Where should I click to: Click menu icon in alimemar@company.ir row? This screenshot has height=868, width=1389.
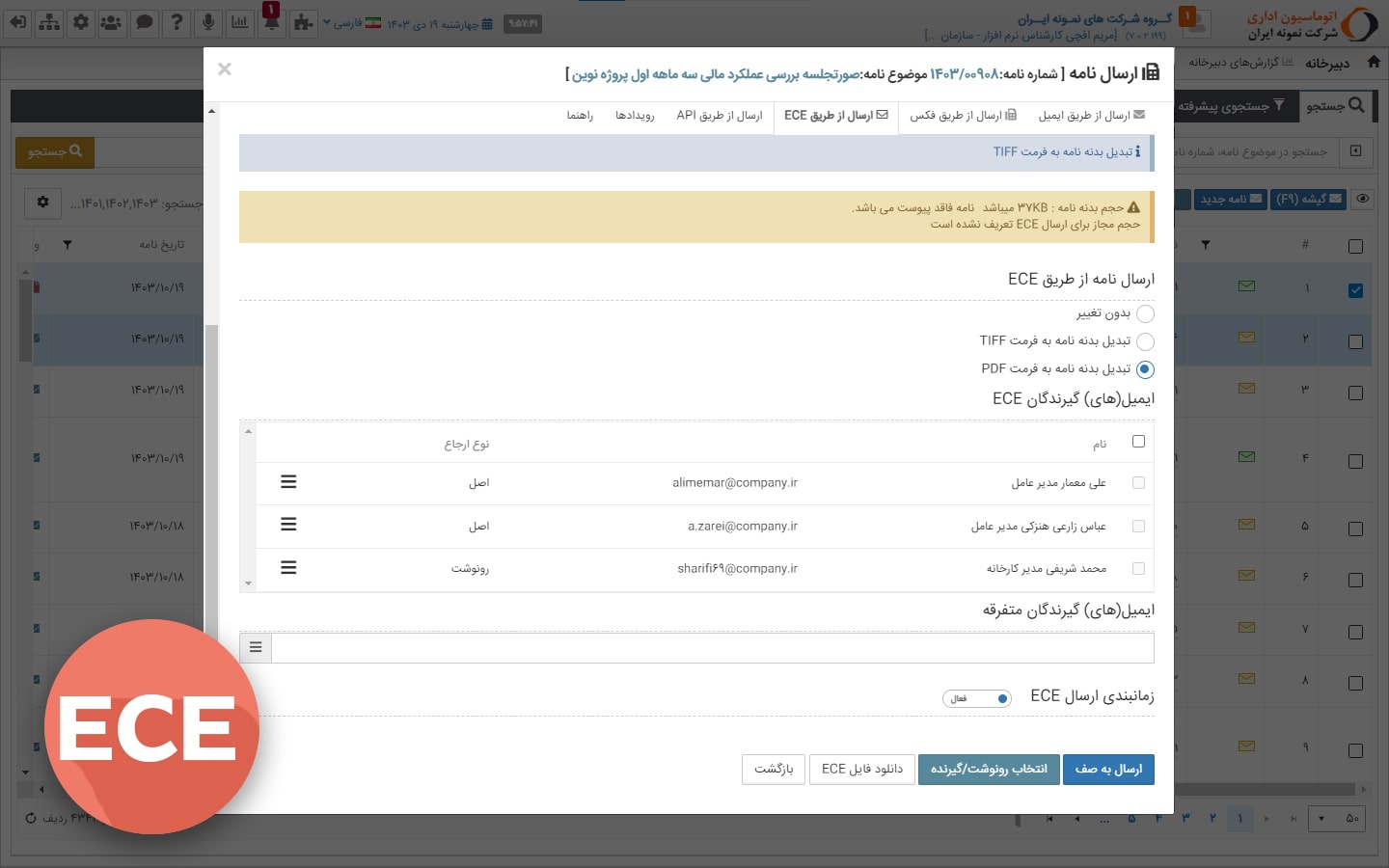click(288, 482)
